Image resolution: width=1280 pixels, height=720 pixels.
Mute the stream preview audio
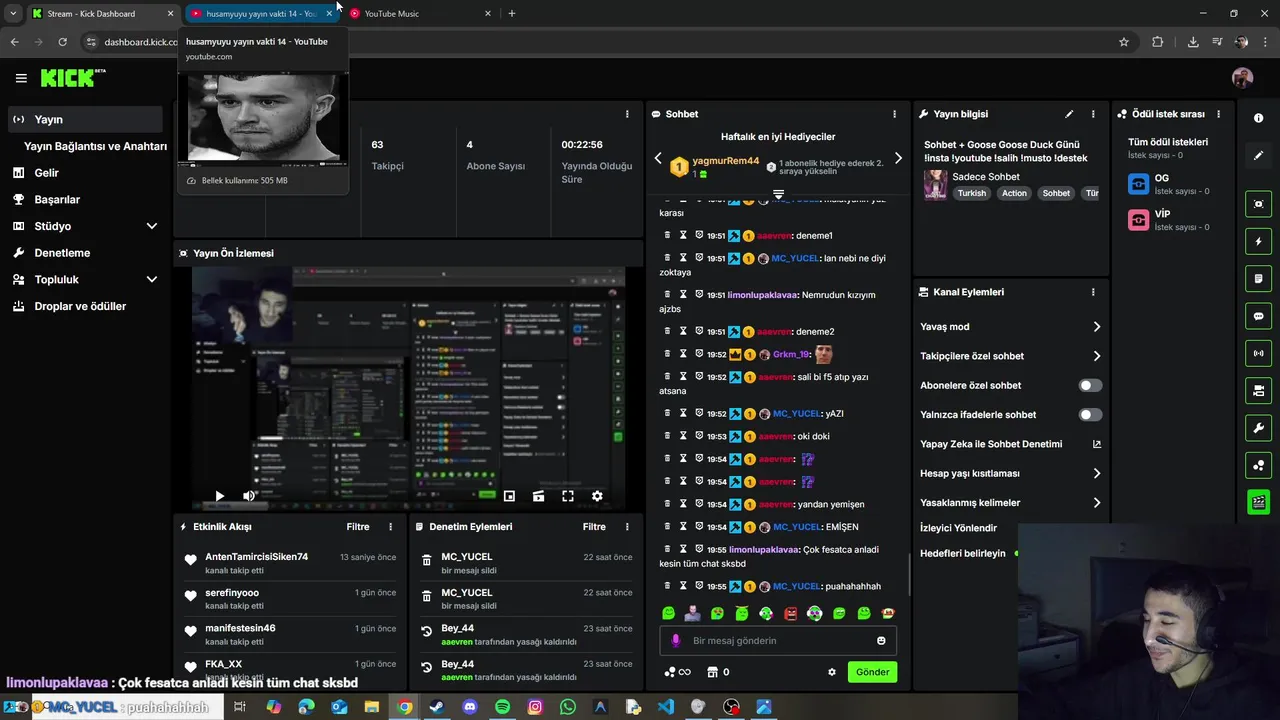pyautogui.click(x=249, y=496)
